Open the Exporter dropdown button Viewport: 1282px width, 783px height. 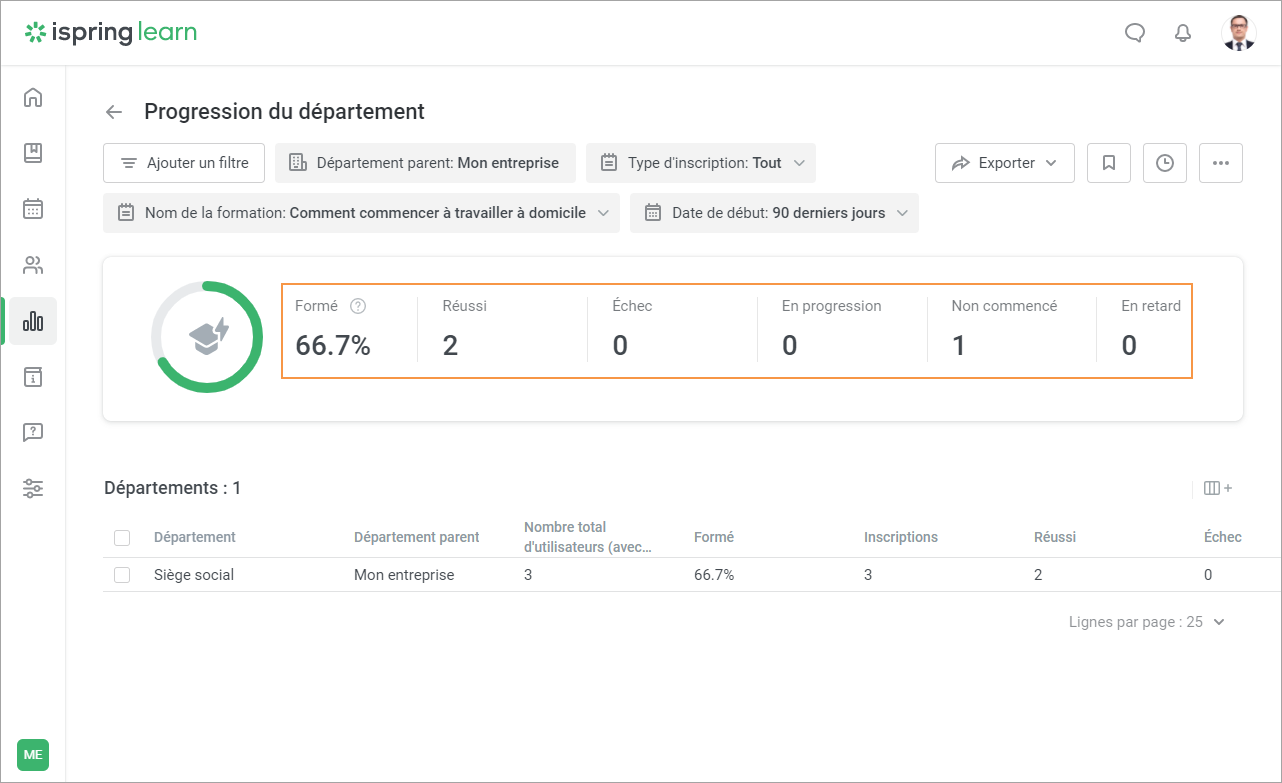[1004, 163]
